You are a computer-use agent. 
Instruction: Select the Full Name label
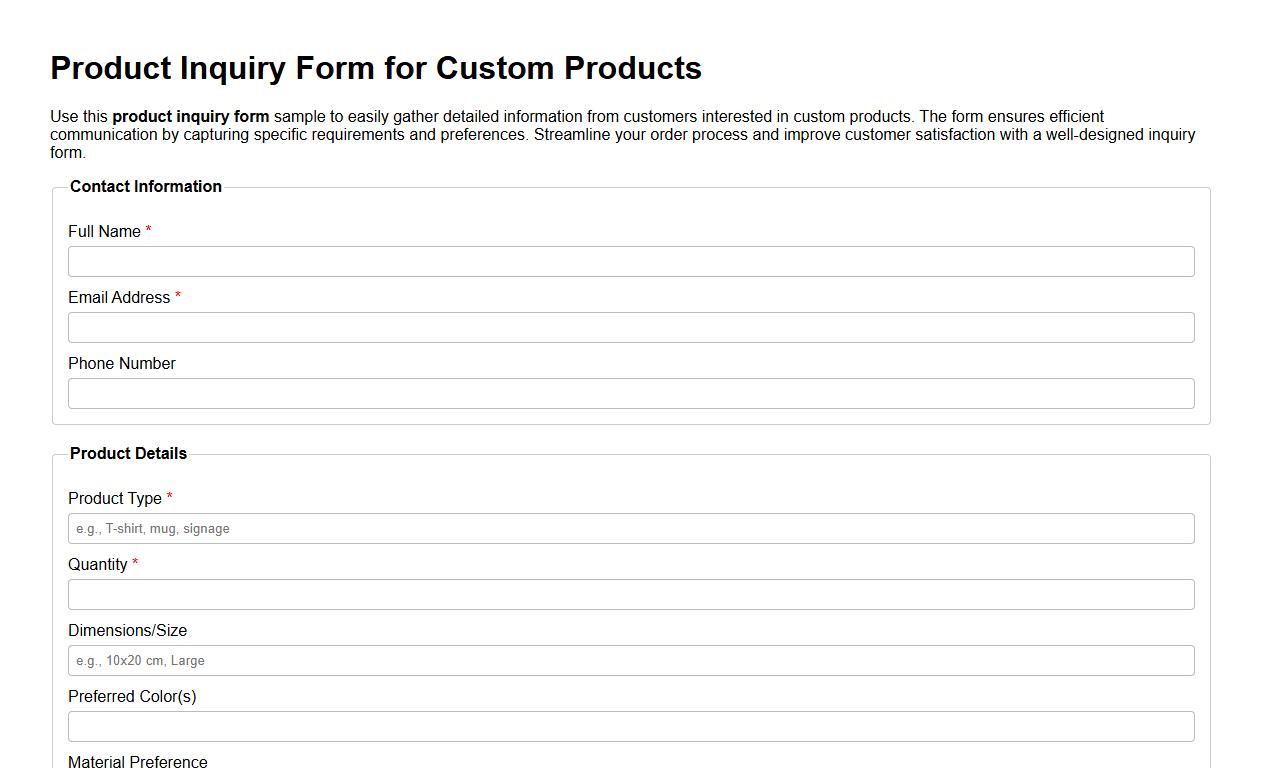coord(103,231)
